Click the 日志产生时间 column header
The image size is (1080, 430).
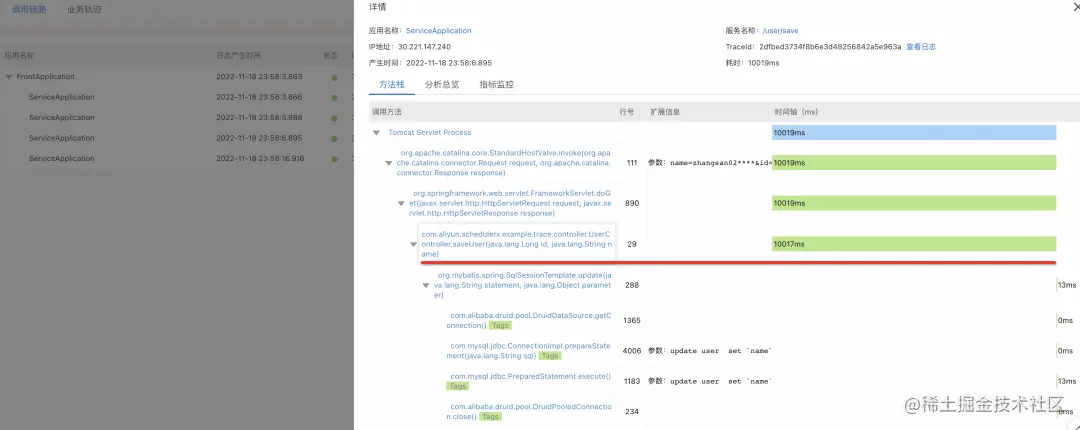[x=238, y=55]
